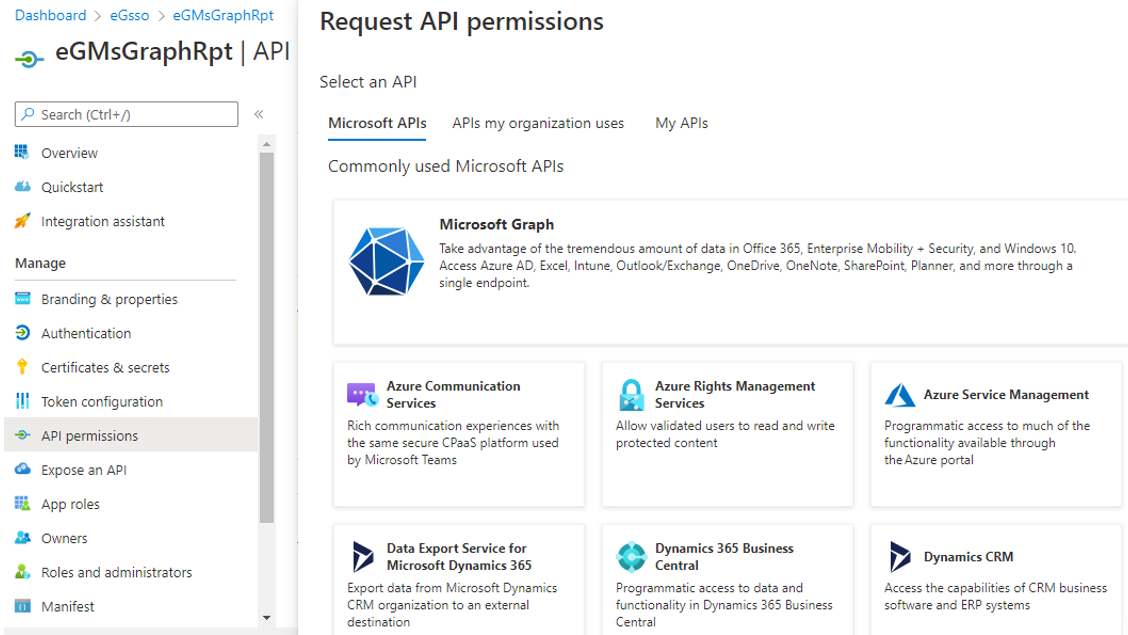1128x635 pixels.
Task: Click the sidebar scrollbar up arrow
Action: [x=267, y=145]
